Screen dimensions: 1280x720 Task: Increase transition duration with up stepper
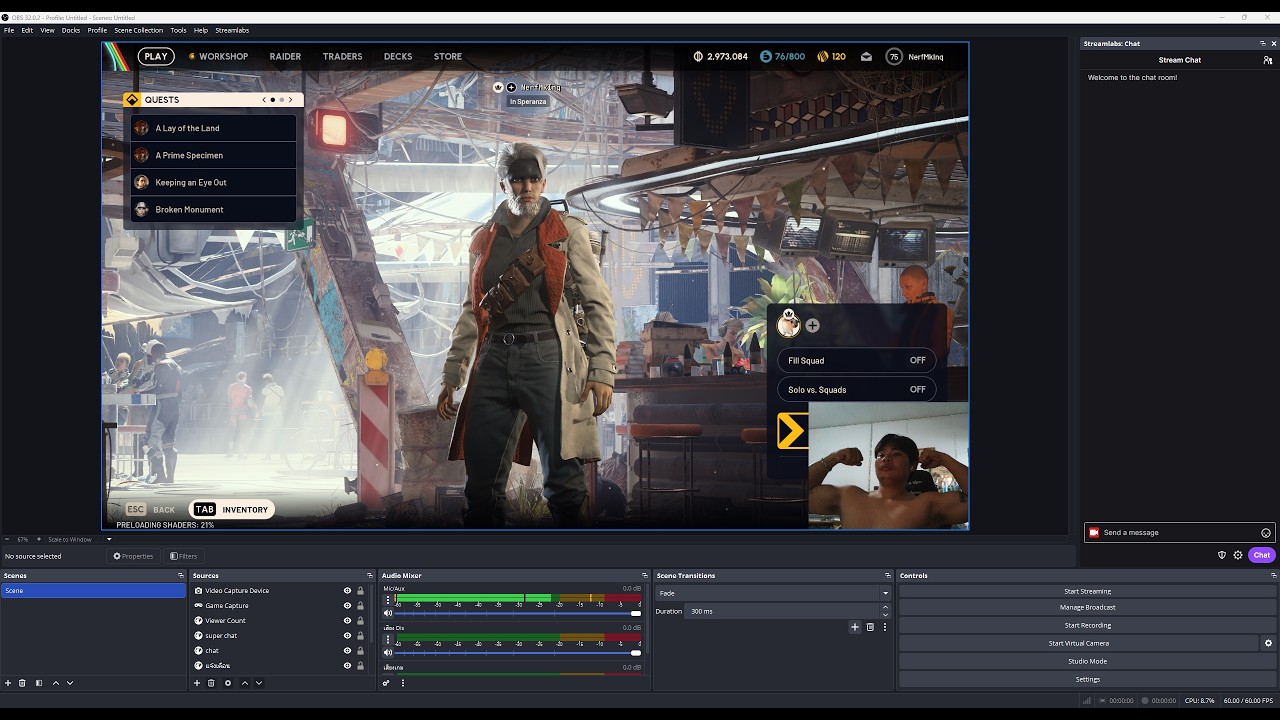point(885,607)
